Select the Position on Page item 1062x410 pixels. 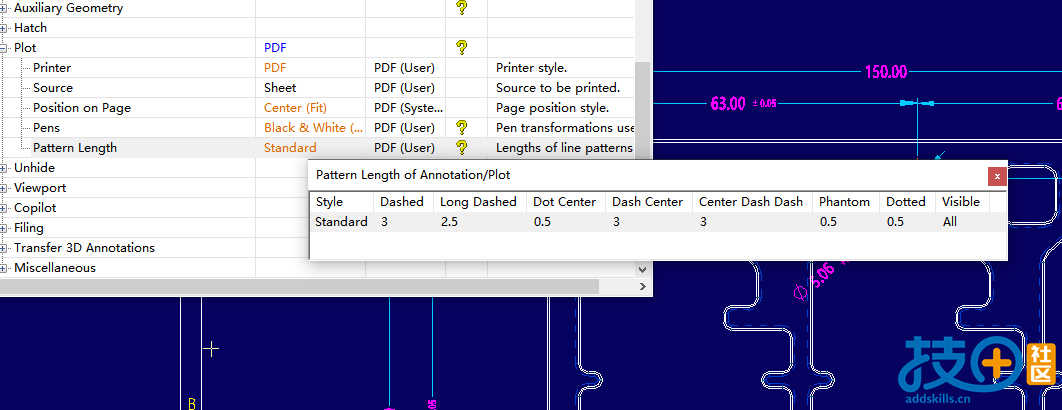point(81,108)
